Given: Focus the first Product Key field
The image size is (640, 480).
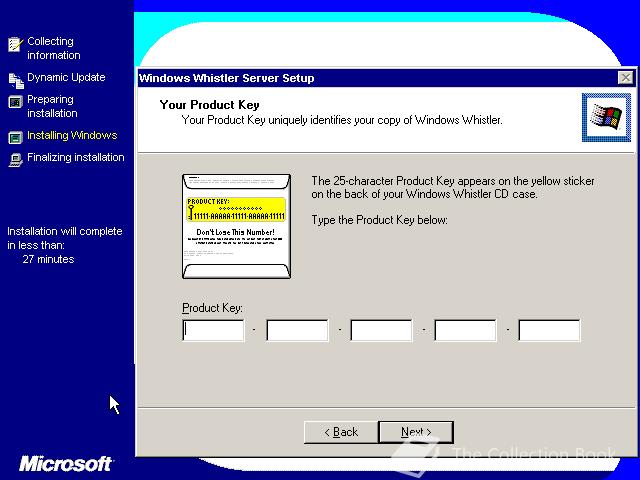Looking at the screenshot, I should pyautogui.click(x=213, y=330).
